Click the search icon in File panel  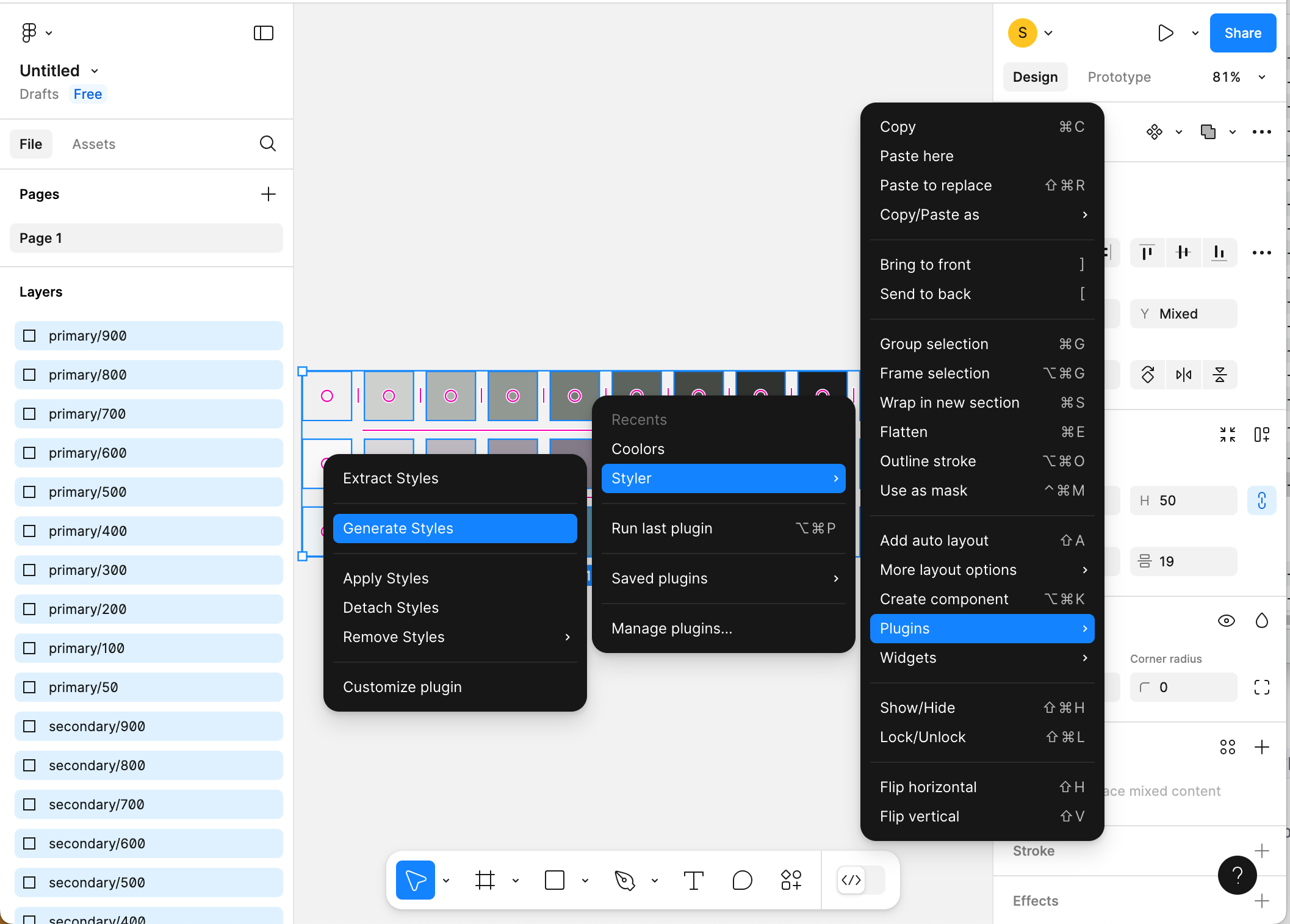[268, 144]
